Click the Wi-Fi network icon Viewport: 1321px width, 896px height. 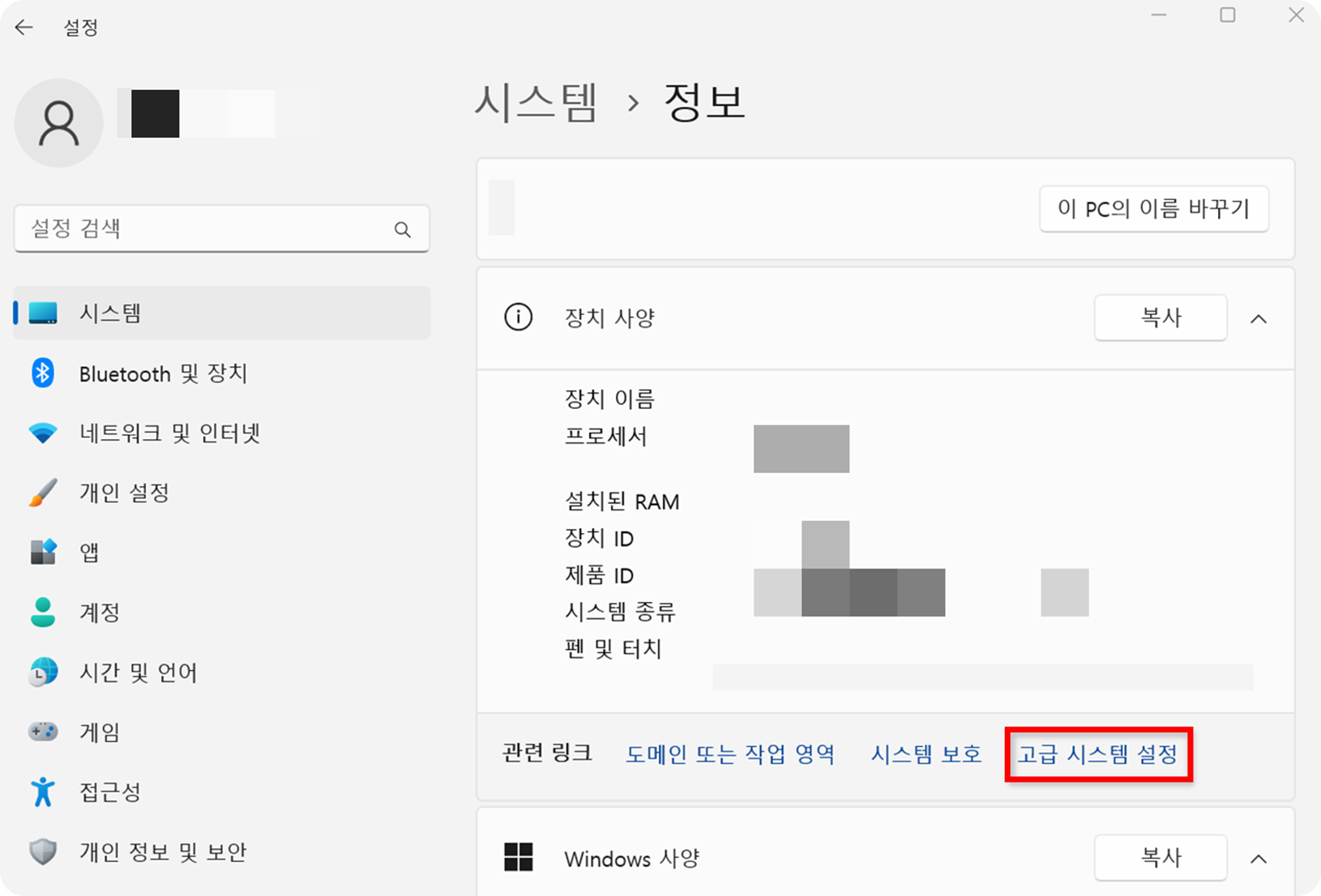point(43,433)
